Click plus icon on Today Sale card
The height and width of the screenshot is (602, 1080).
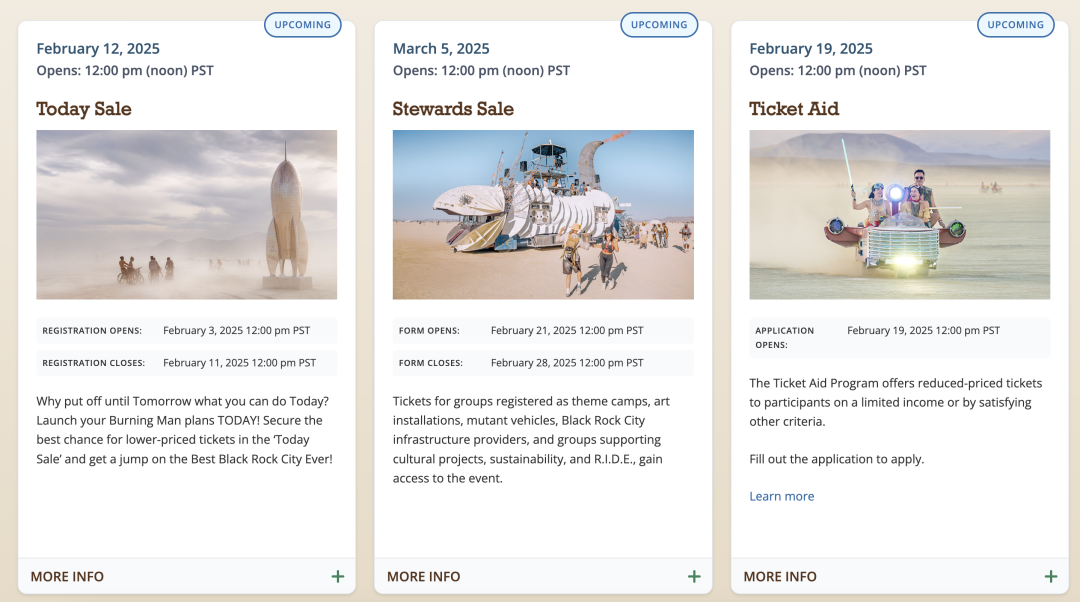pyautogui.click(x=338, y=577)
